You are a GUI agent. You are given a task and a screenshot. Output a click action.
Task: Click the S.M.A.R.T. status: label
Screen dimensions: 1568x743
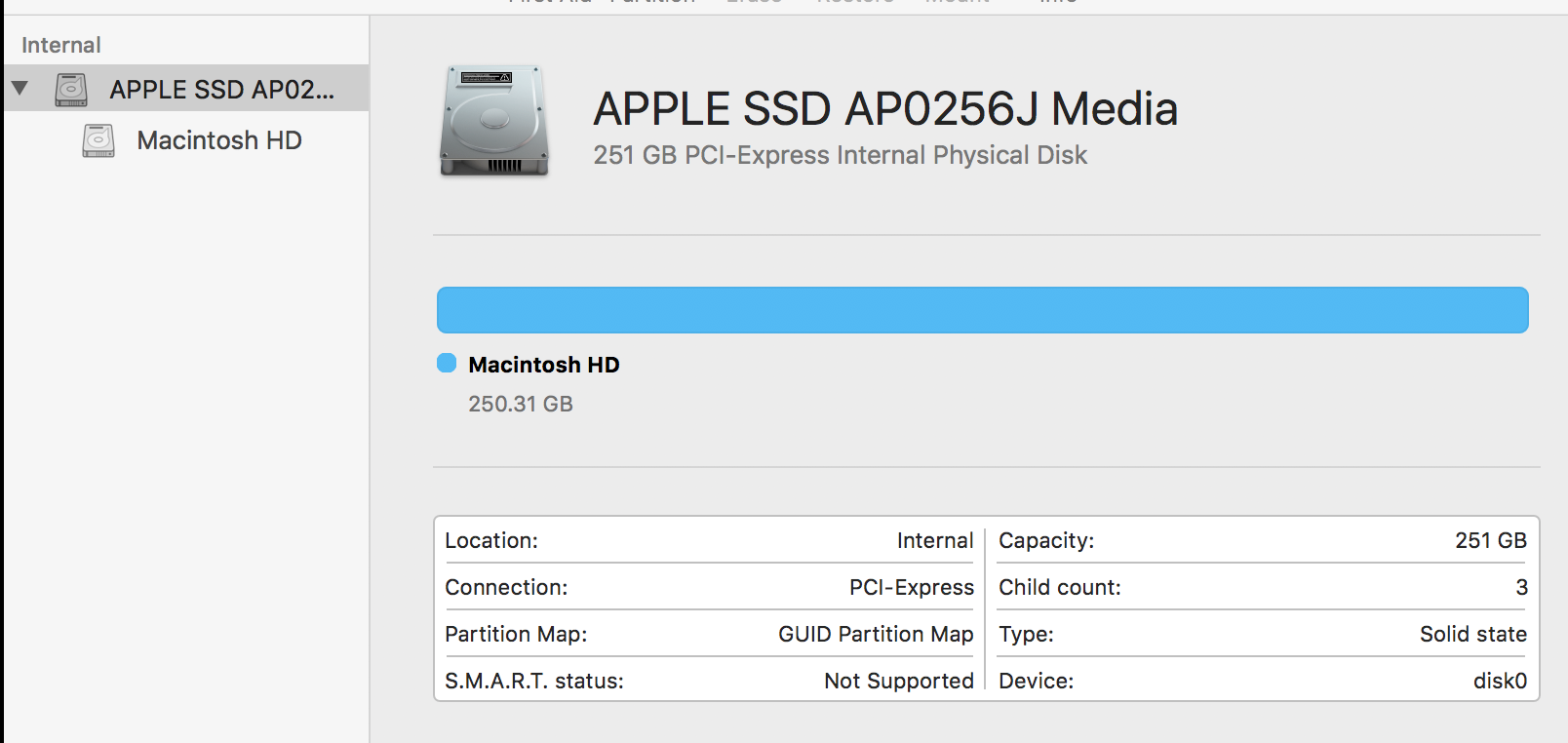coord(534,681)
